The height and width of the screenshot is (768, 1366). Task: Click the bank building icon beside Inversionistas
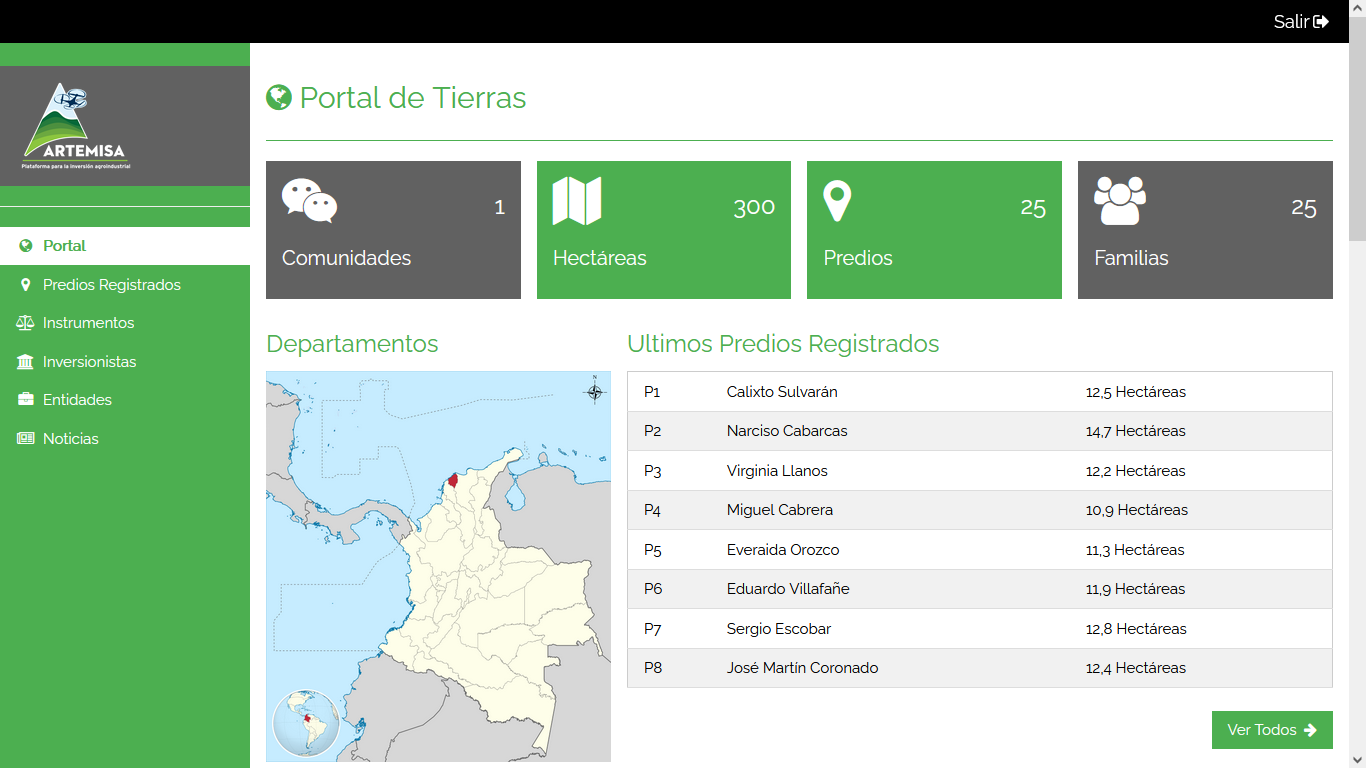25,362
